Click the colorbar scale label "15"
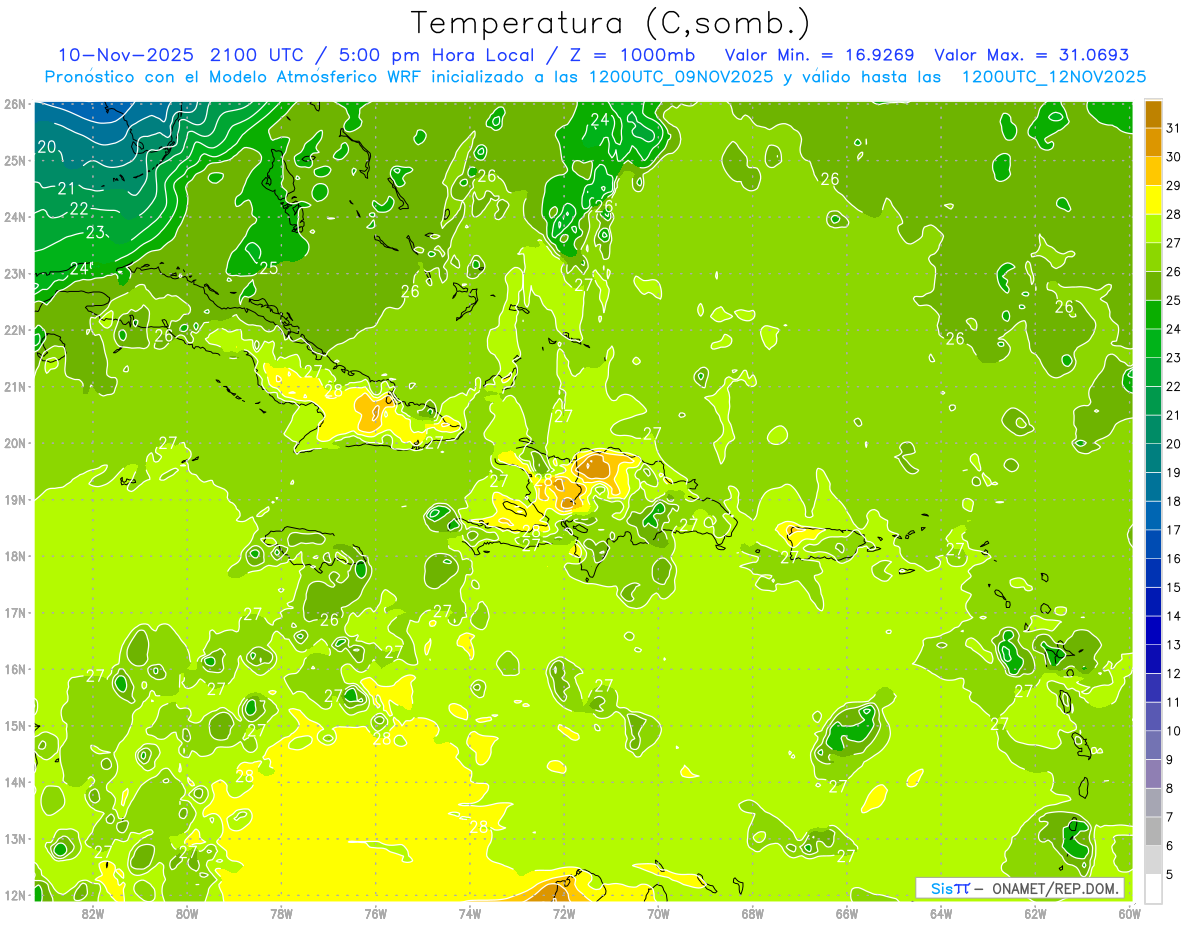The image size is (1200, 927). [1173, 587]
